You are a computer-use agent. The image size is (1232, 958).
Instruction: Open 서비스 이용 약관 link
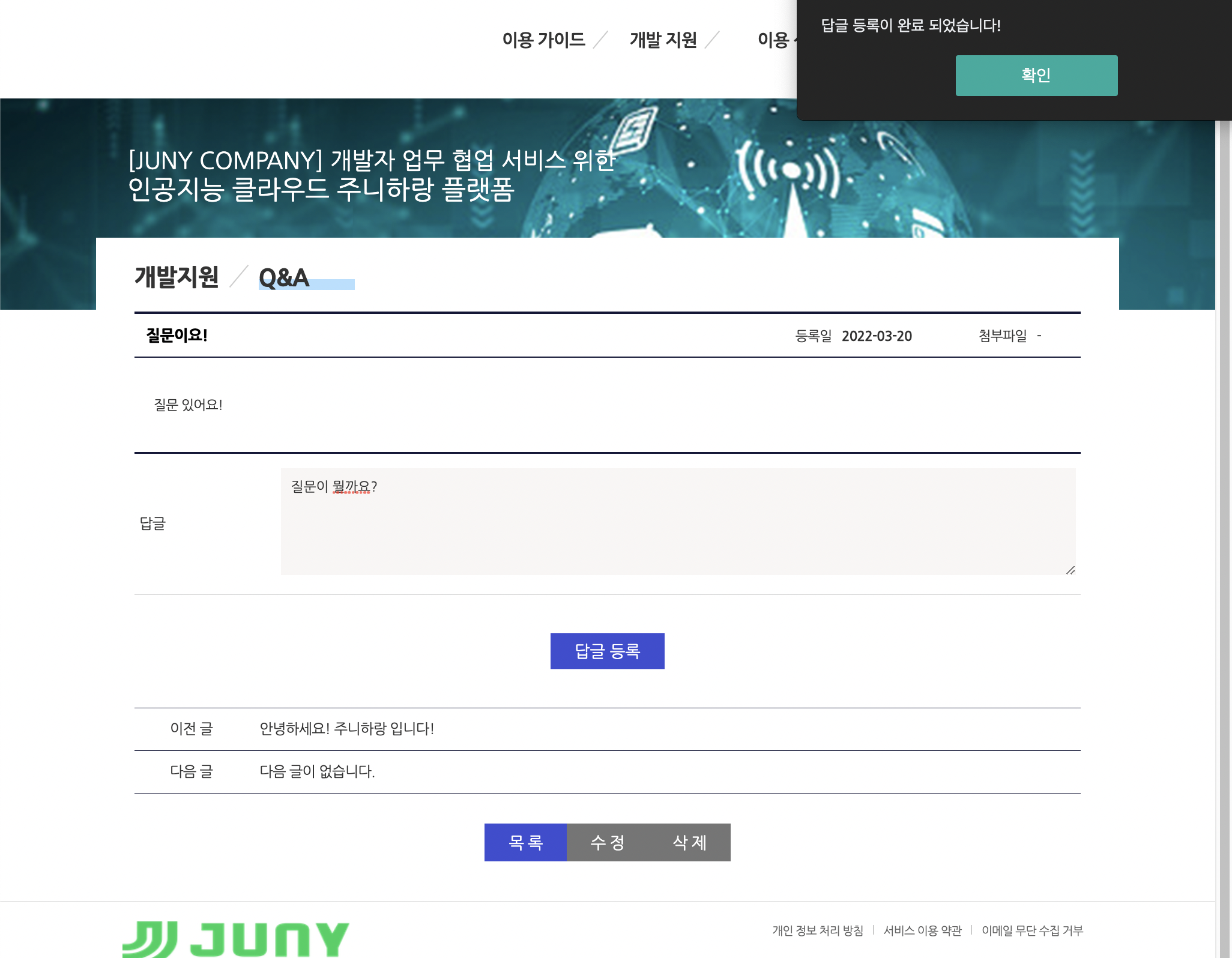[x=922, y=930]
